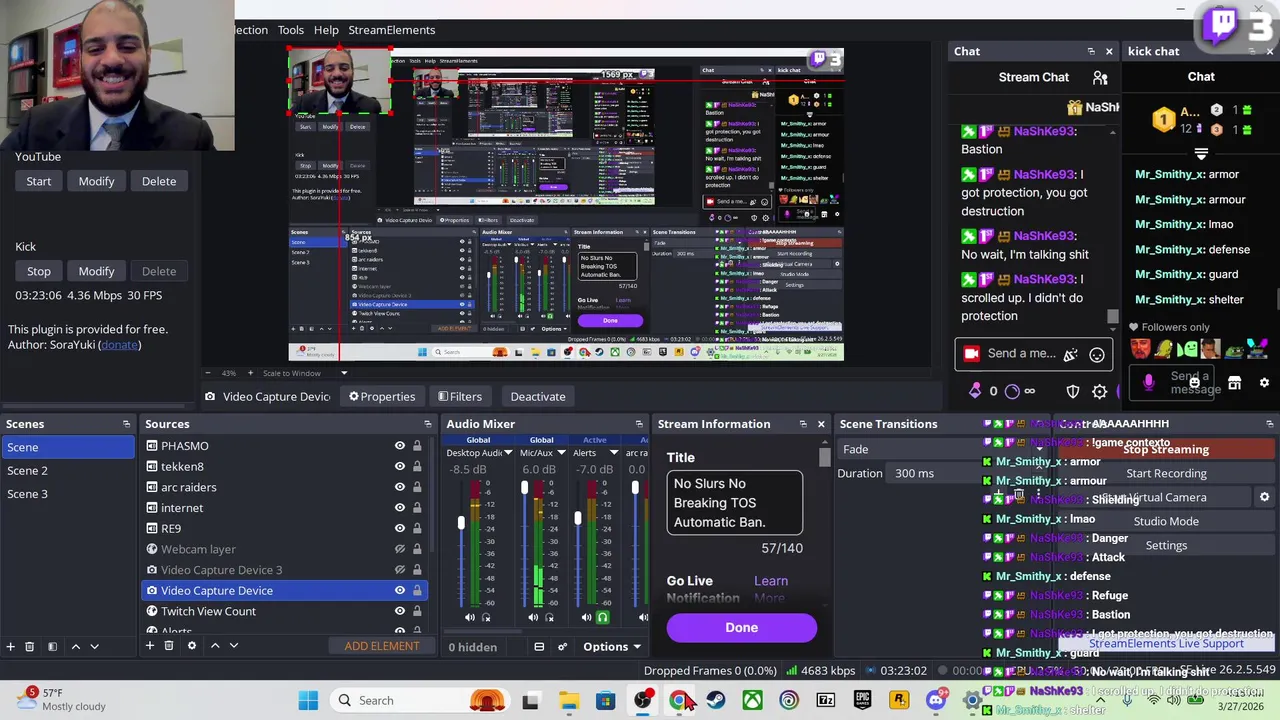
Task: Hide the tekken8 source
Action: click(x=399, y=467)
